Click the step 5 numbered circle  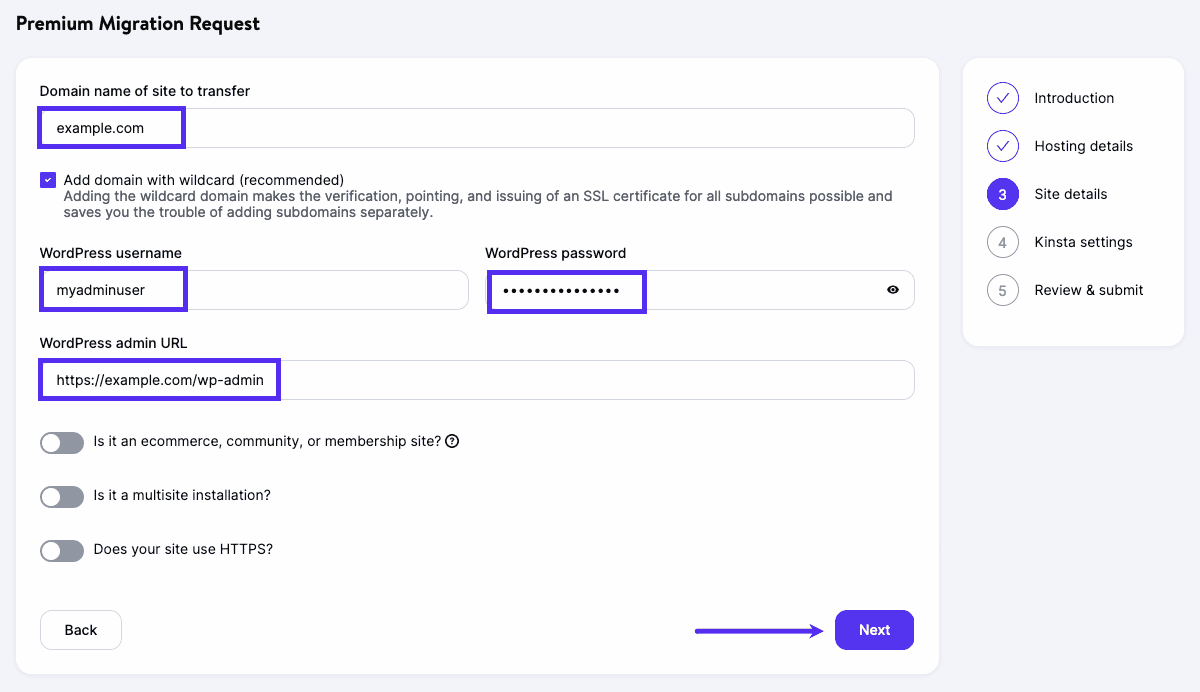(x=1003, y=290)
